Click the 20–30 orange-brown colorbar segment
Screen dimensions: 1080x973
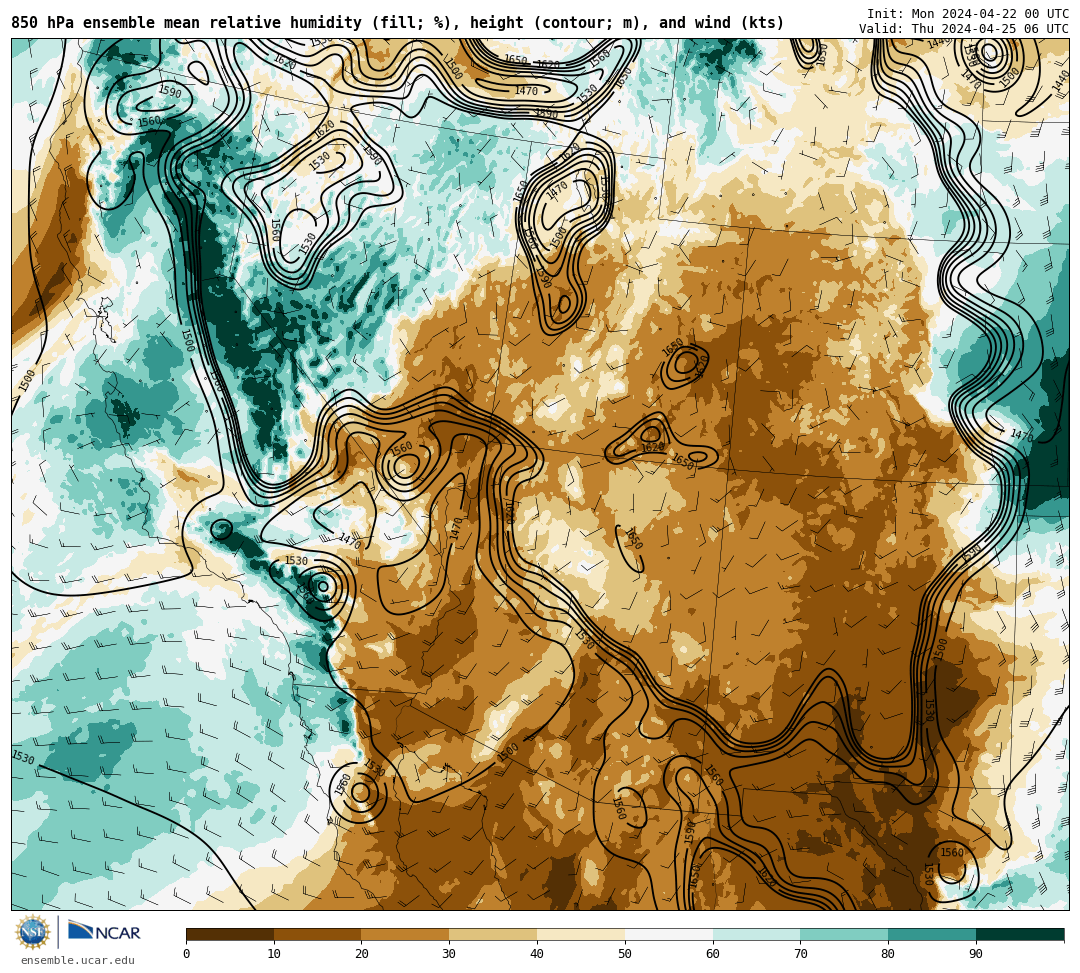coord(406,934)
